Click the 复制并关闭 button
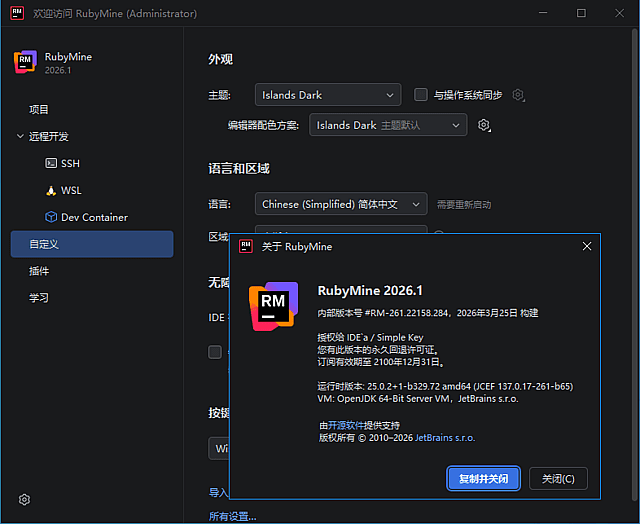The height and width of the screenshot is (524, 640). pyautogui.click(x=484, y=479)
